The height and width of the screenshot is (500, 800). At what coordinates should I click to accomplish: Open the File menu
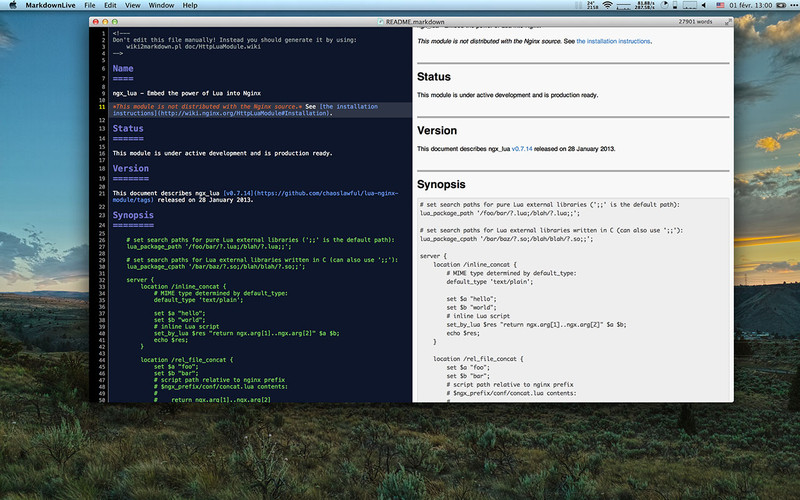pyautogui.click(x=90, y=5)
